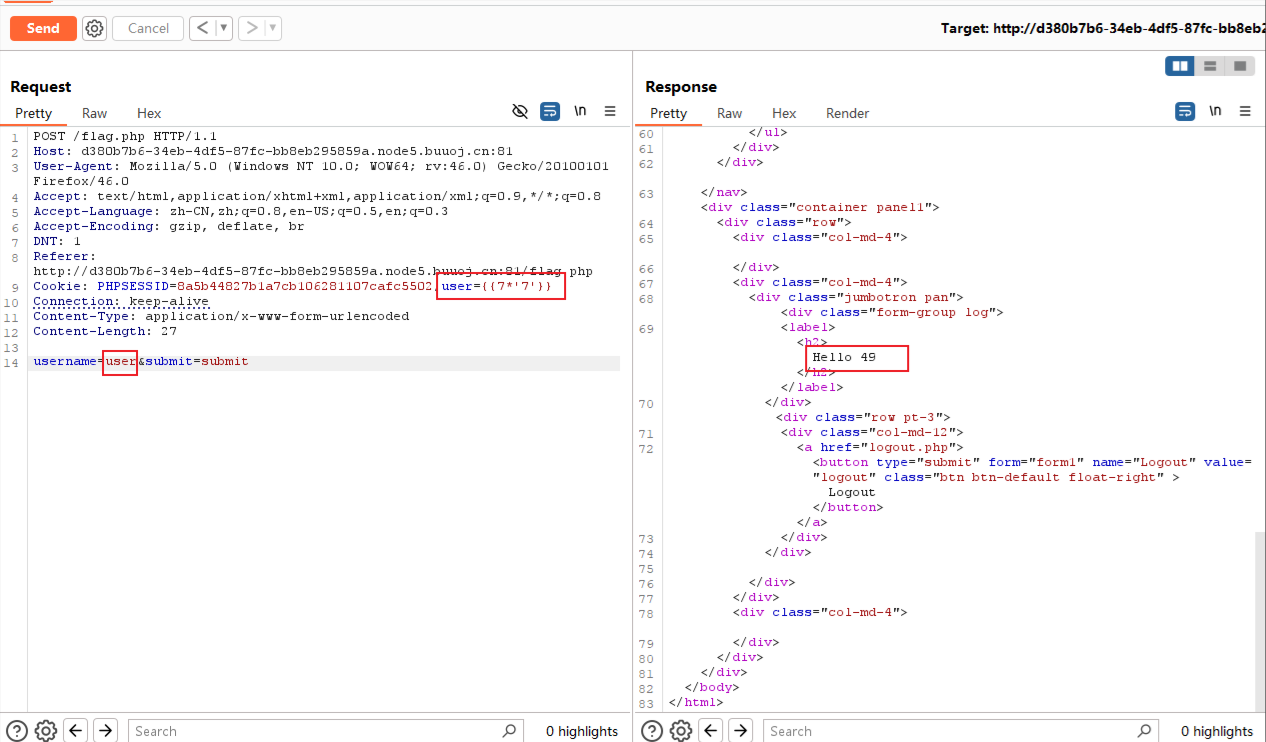
Task: Click the "Hello 49" response text
Action: click(844, 357)
